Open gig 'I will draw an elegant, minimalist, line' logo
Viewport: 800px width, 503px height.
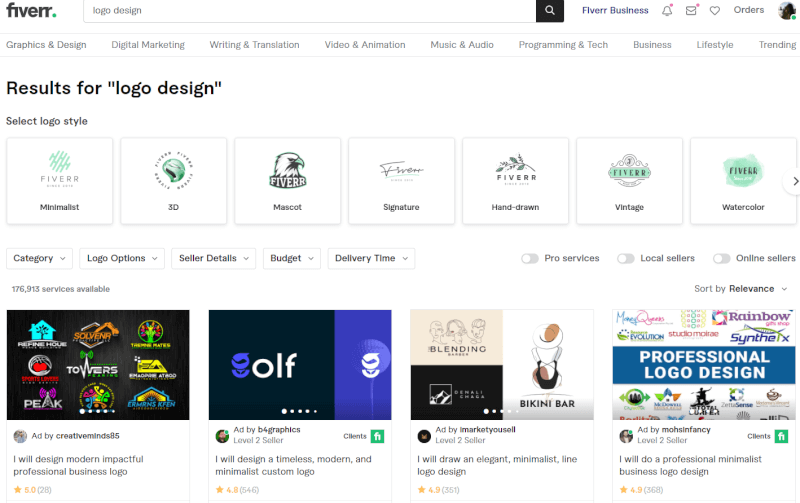[x=497, y=465]
